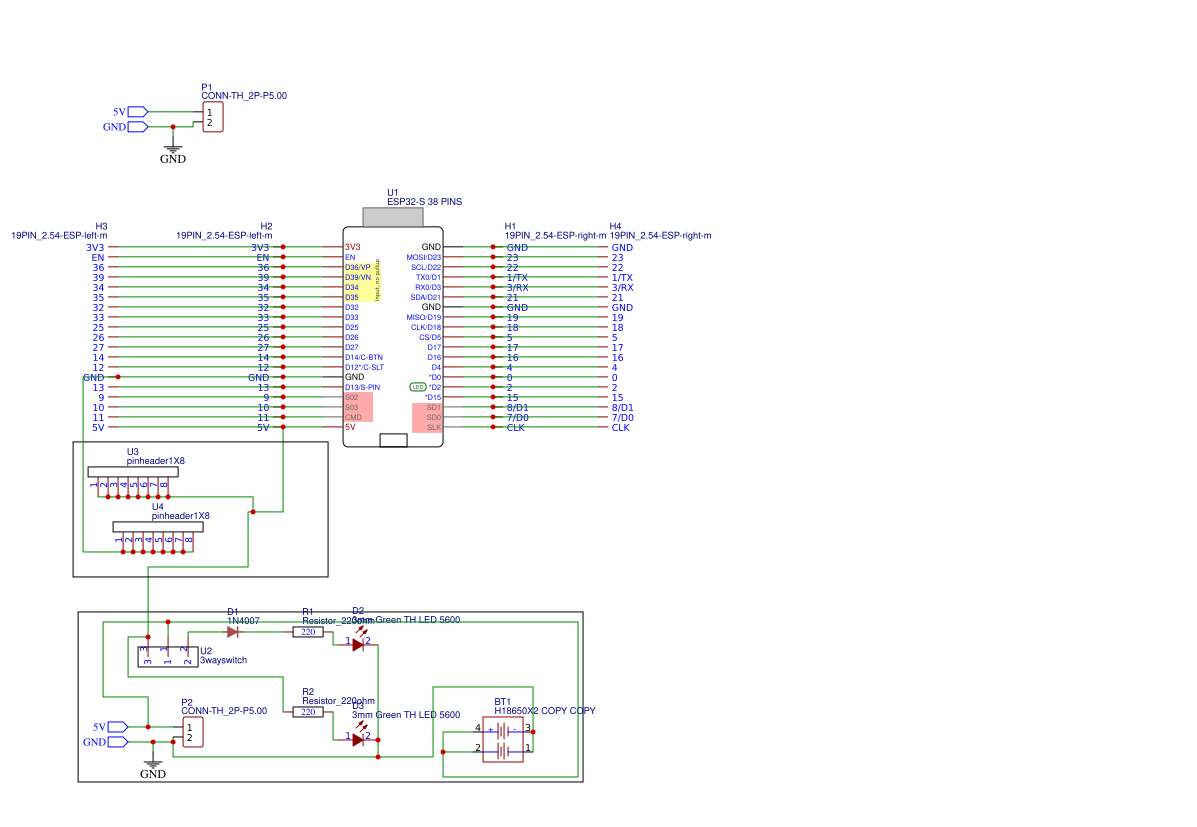Select the CLK/D18 pin label on U1
Image resolution: width=1197 pixels, height=827 pixels.
pos(426,328)
